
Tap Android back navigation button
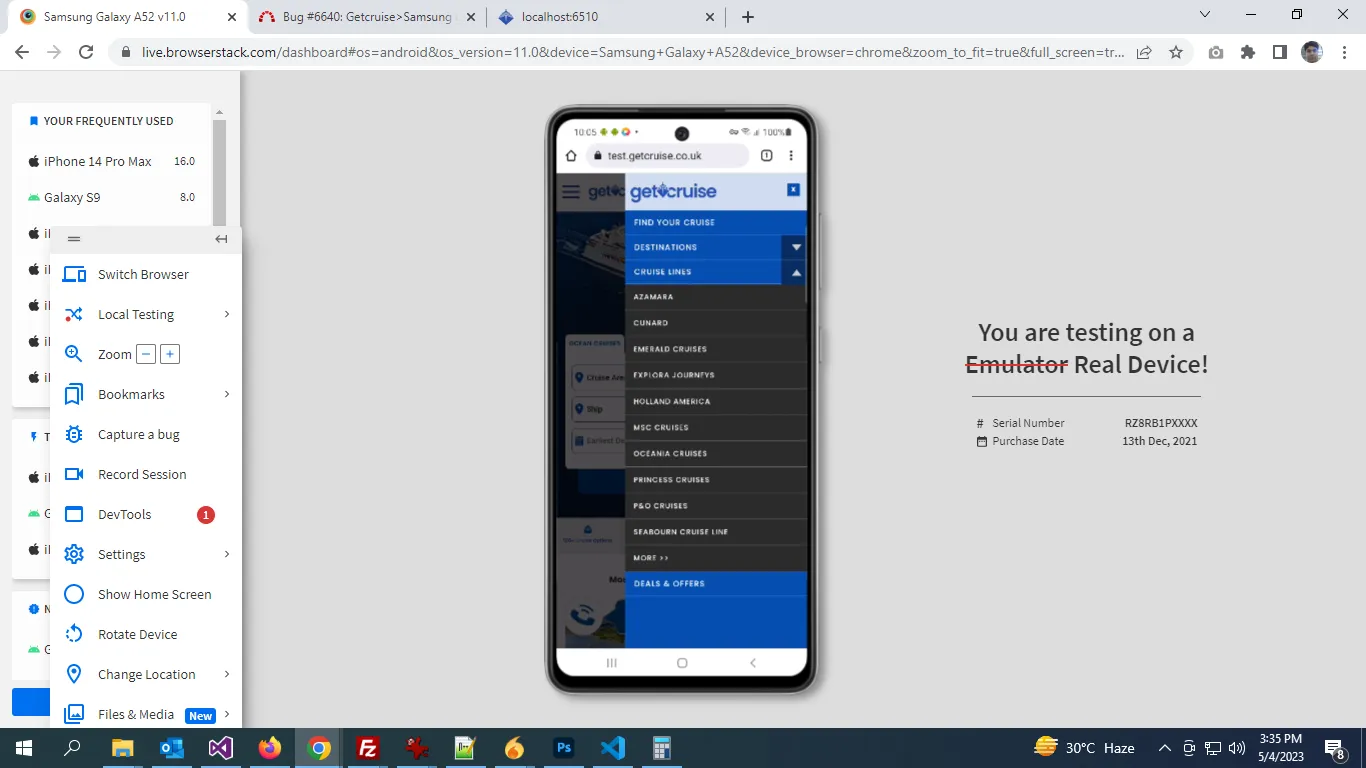[x=752, y=663]
